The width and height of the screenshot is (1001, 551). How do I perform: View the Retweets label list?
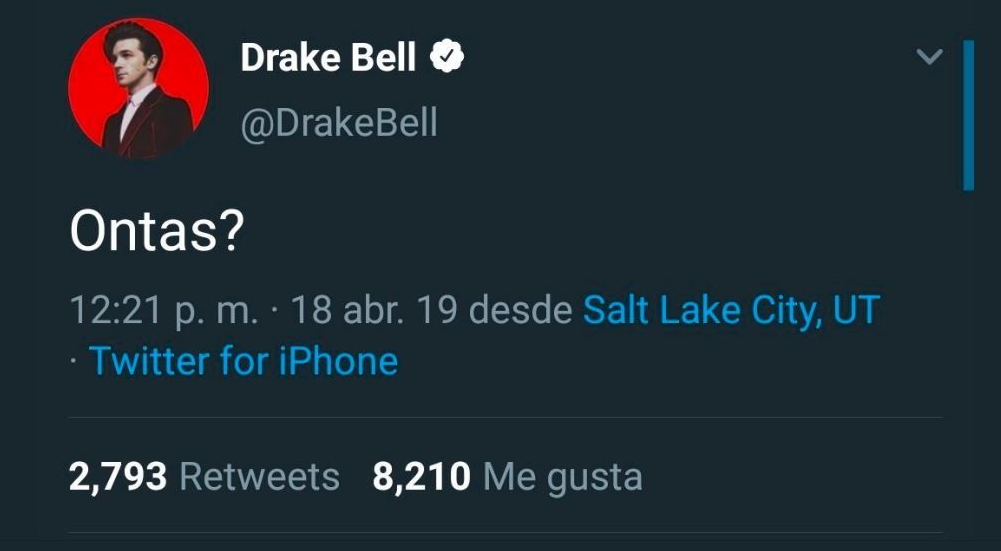pos(259,477)
